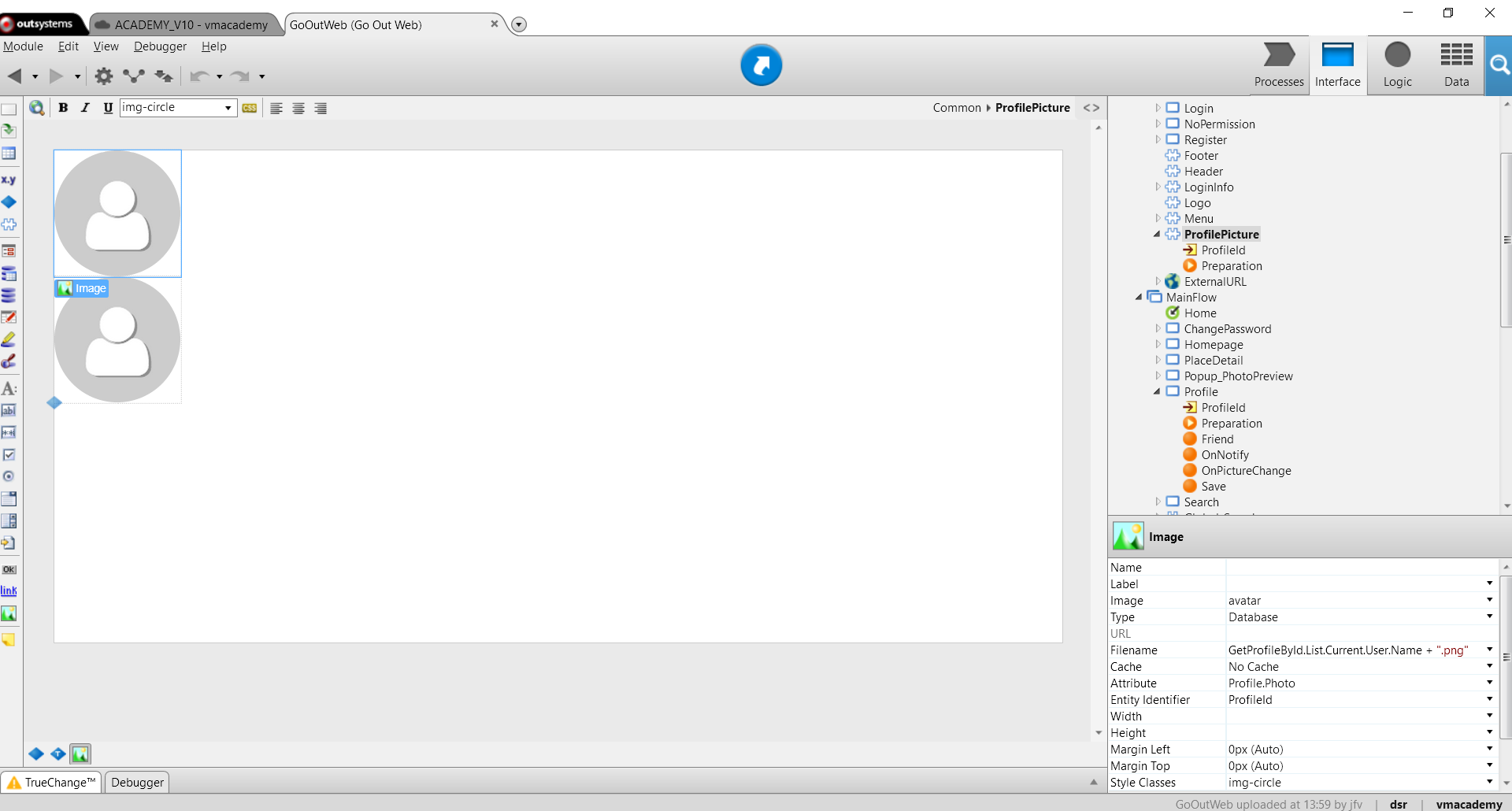1512x811 pixels.
Task: Select the Expression tool (x.y)
Action: 9,180
